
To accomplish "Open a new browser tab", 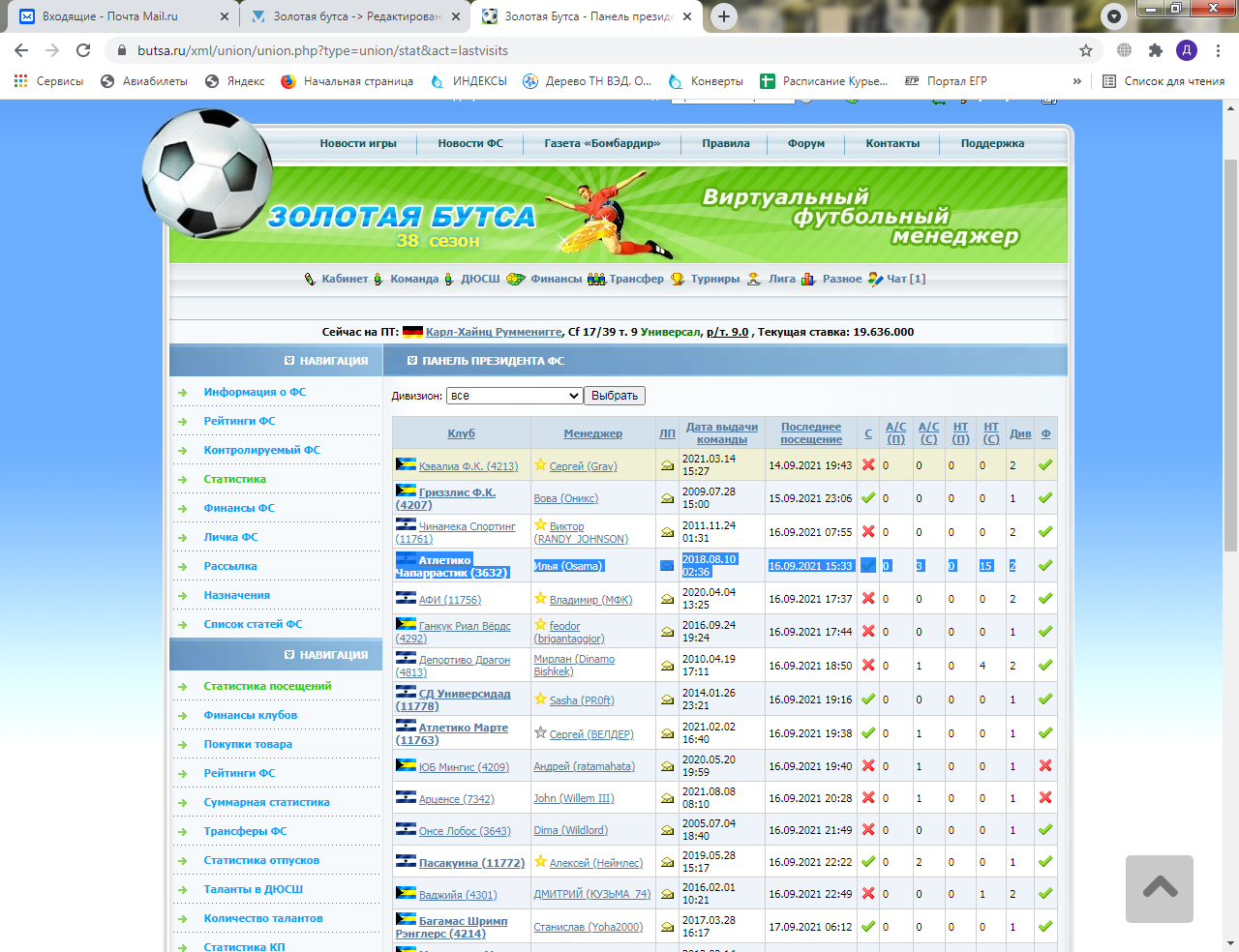I will [724, 16].
